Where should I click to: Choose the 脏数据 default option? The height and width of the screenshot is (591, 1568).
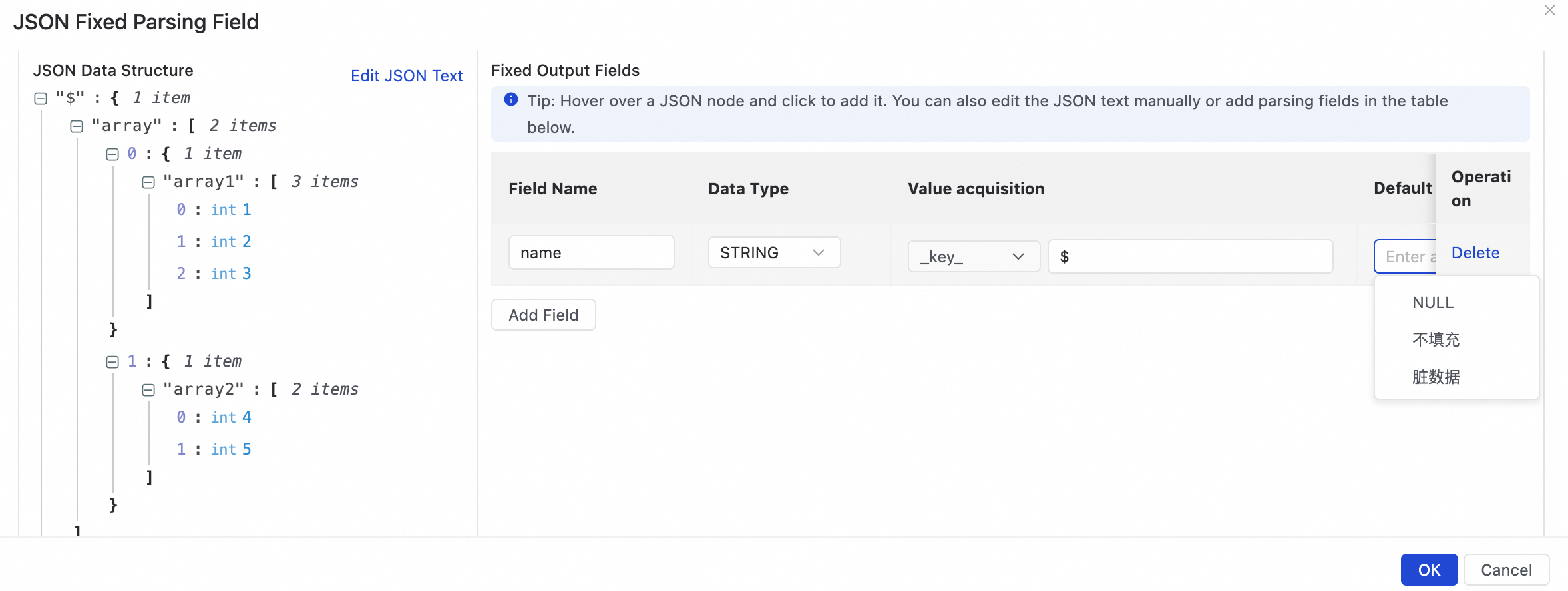1436,377
